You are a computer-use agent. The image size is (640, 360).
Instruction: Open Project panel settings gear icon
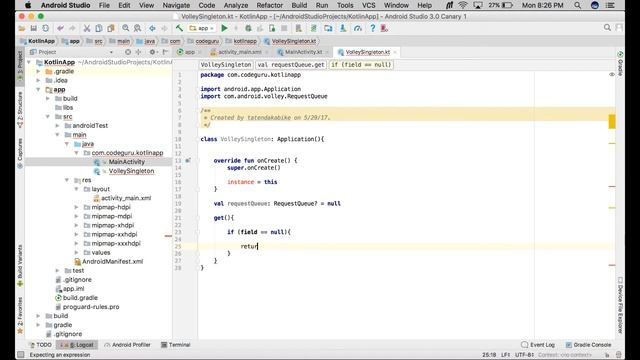pyautogui.click(x=153, y=52)
